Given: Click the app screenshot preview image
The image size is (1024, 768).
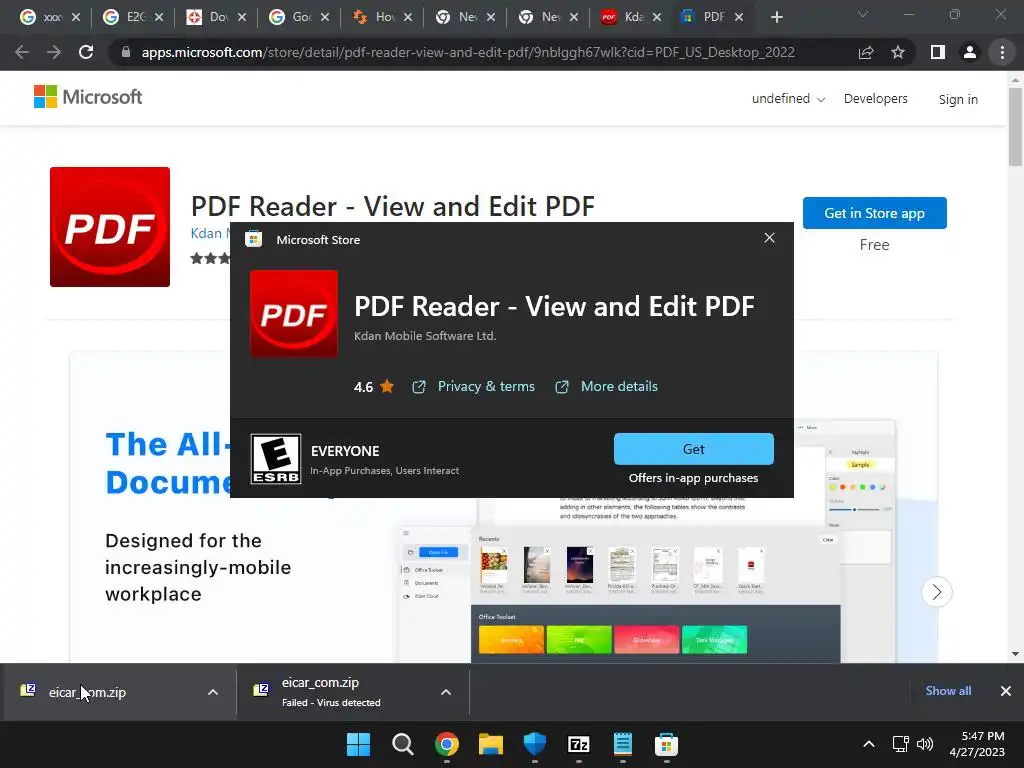Looking at the screenshot, I should [504, 507].
